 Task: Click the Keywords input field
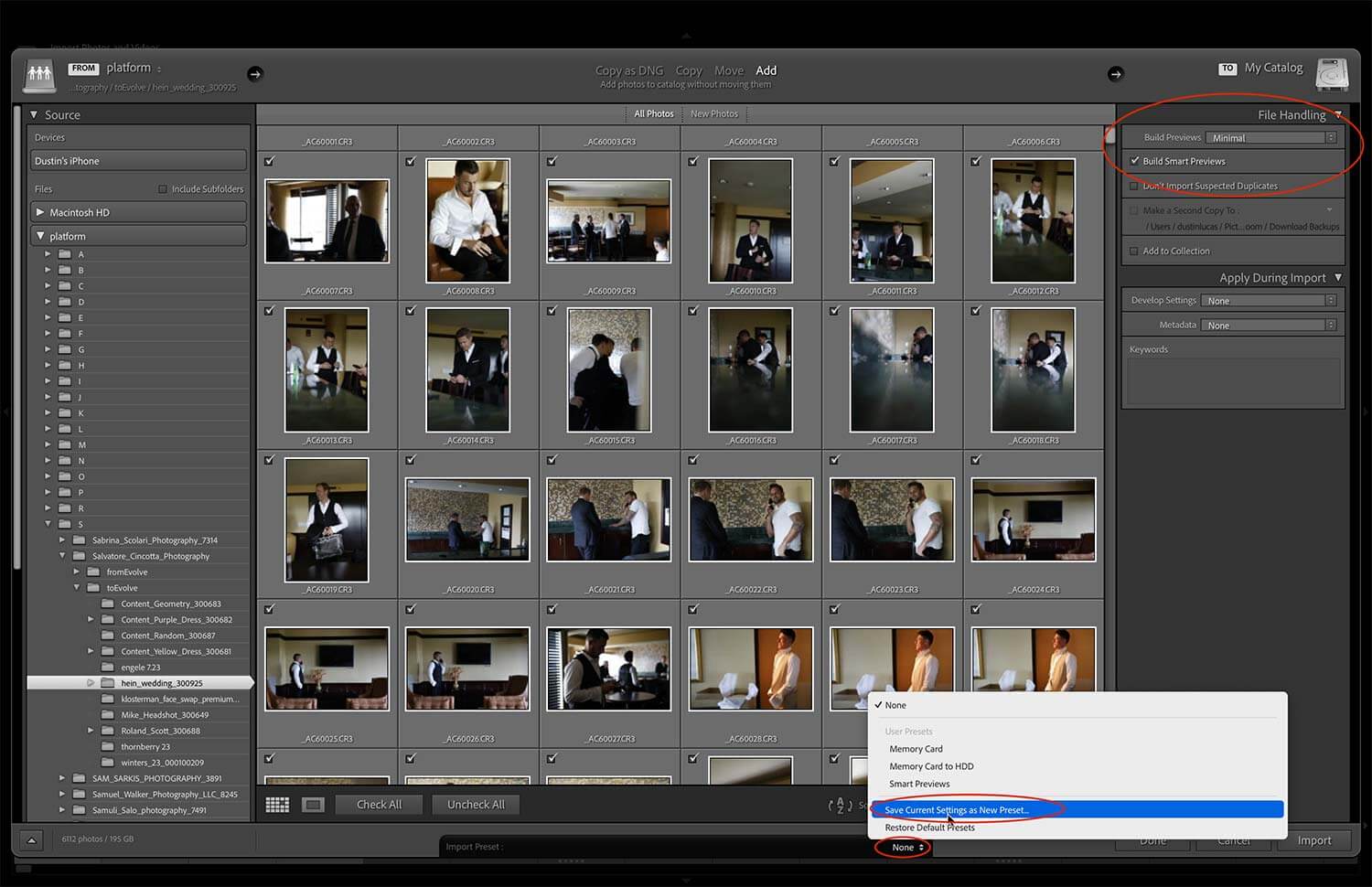[x=1233, y=381]
